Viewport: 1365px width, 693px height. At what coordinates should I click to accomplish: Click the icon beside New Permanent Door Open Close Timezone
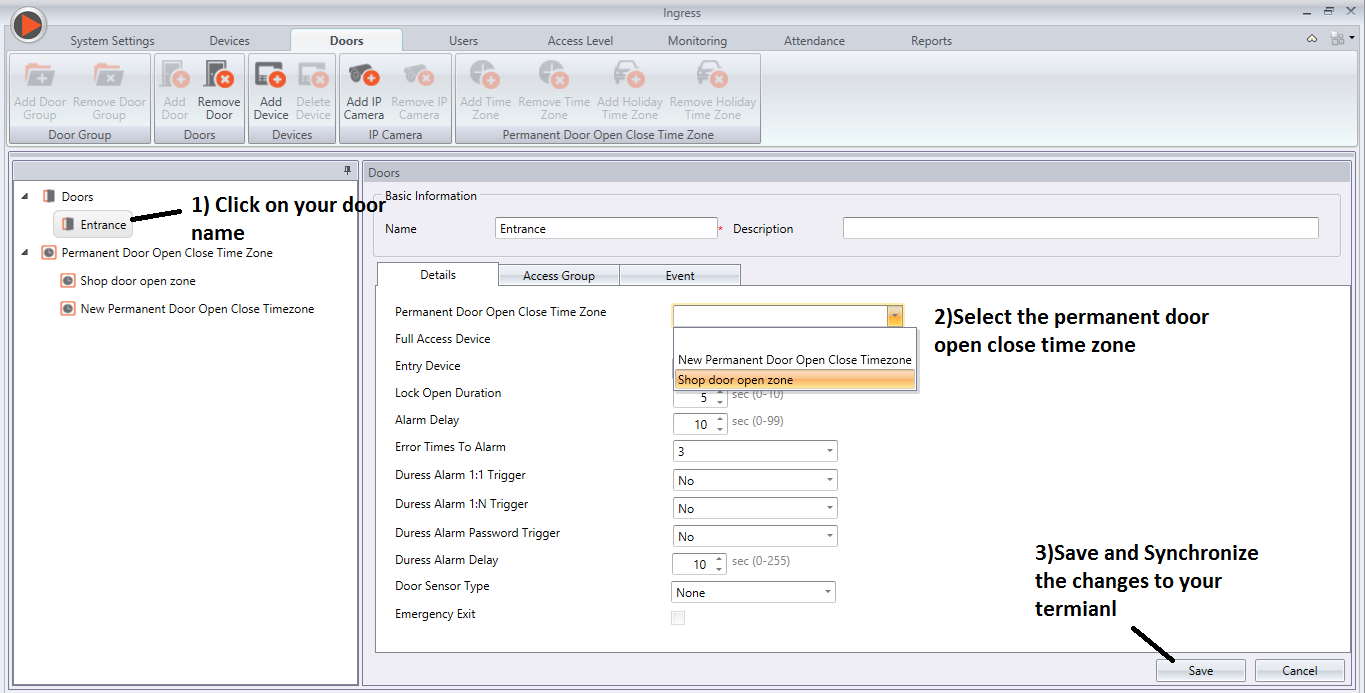(x=68, y=309)
